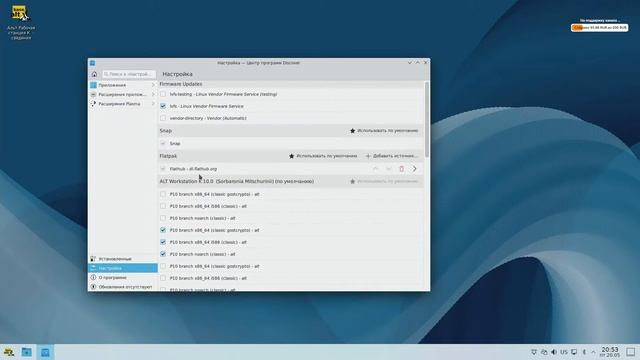This screenshot has width=640, height=360.
Task: Click the updates status icon
Action: coord(93,287)
